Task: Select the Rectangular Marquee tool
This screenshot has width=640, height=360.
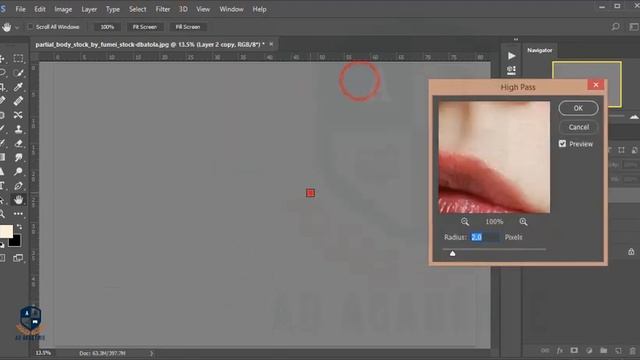Action: coord(18,58)
